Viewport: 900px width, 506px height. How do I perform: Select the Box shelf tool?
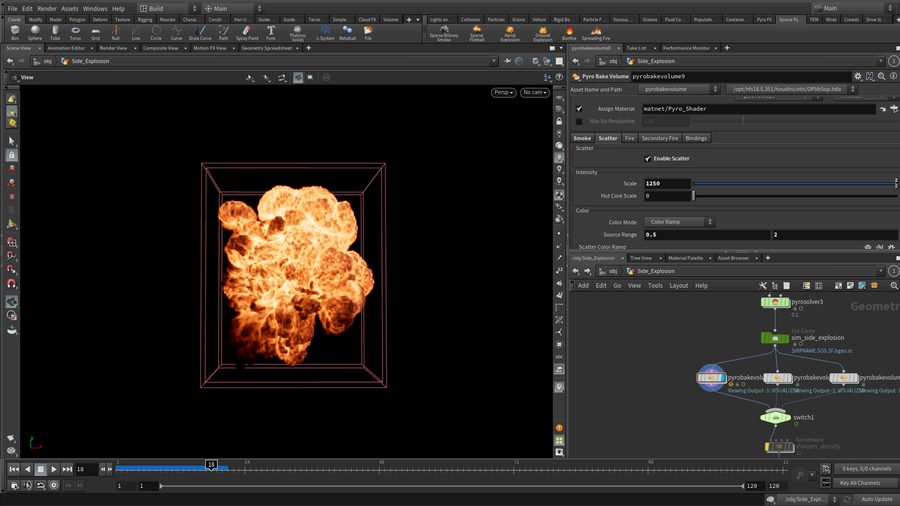(x=15, y=33)
